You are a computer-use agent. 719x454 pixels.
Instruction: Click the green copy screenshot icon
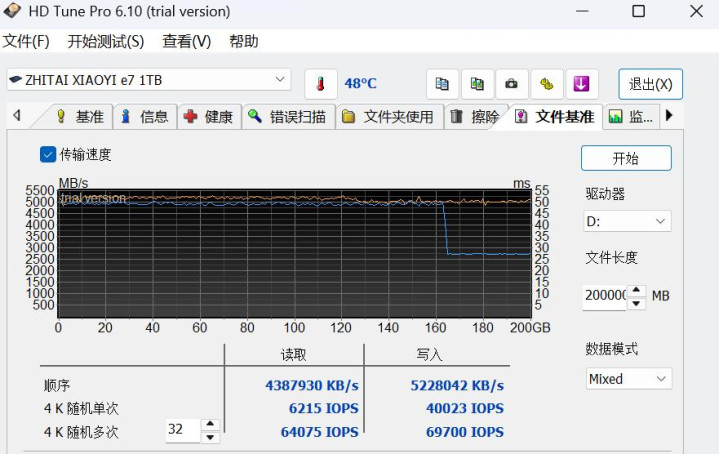[x=477, y=84]
